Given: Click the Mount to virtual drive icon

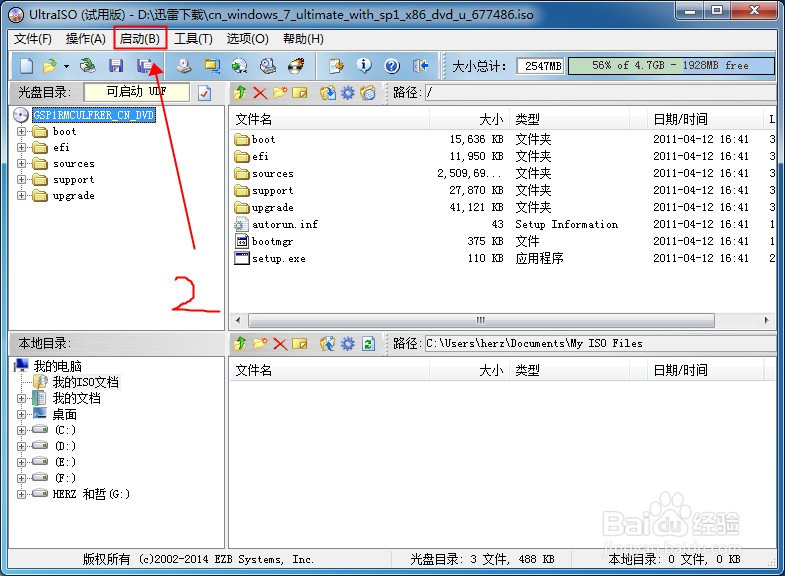Looking at the screenshot, I should pos(268,66).
